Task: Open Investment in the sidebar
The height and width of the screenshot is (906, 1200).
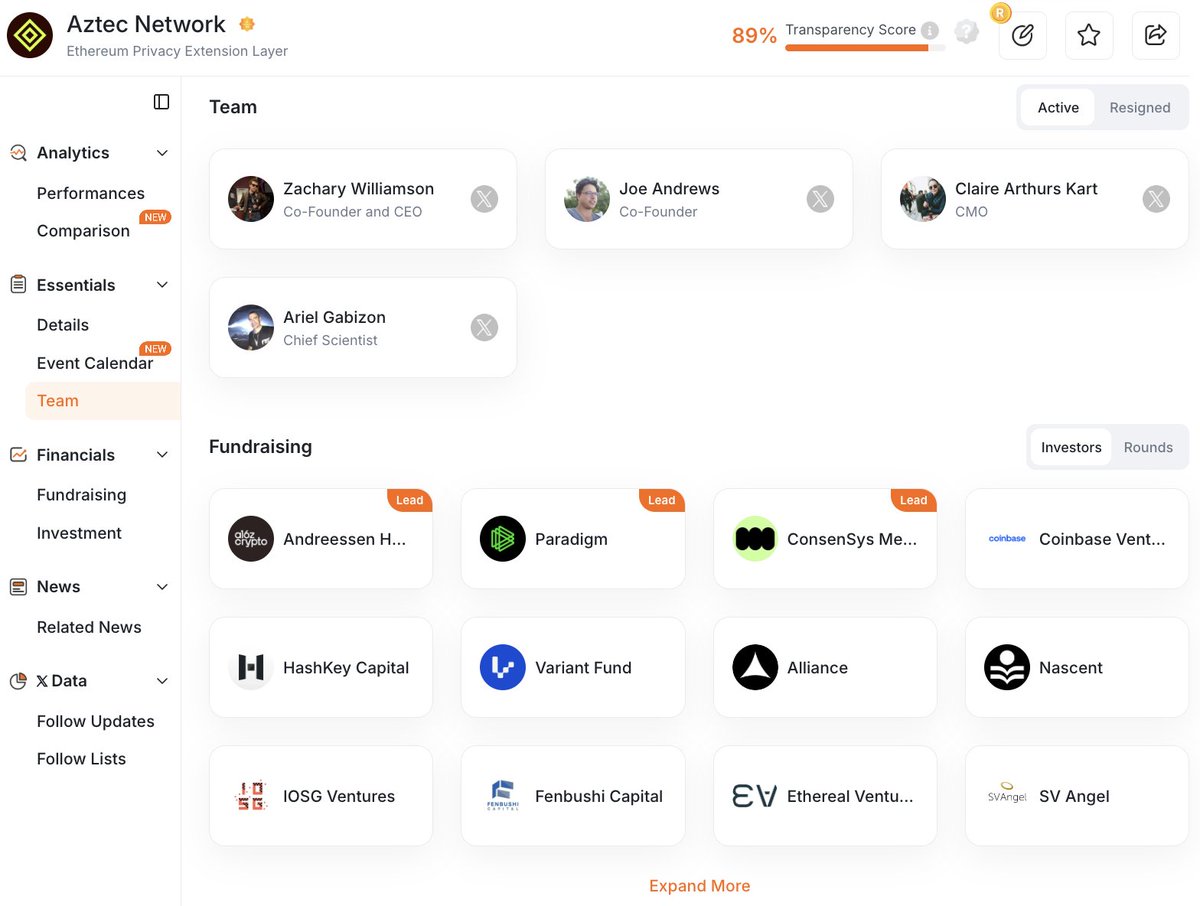Action: click(x=79, y=533)
